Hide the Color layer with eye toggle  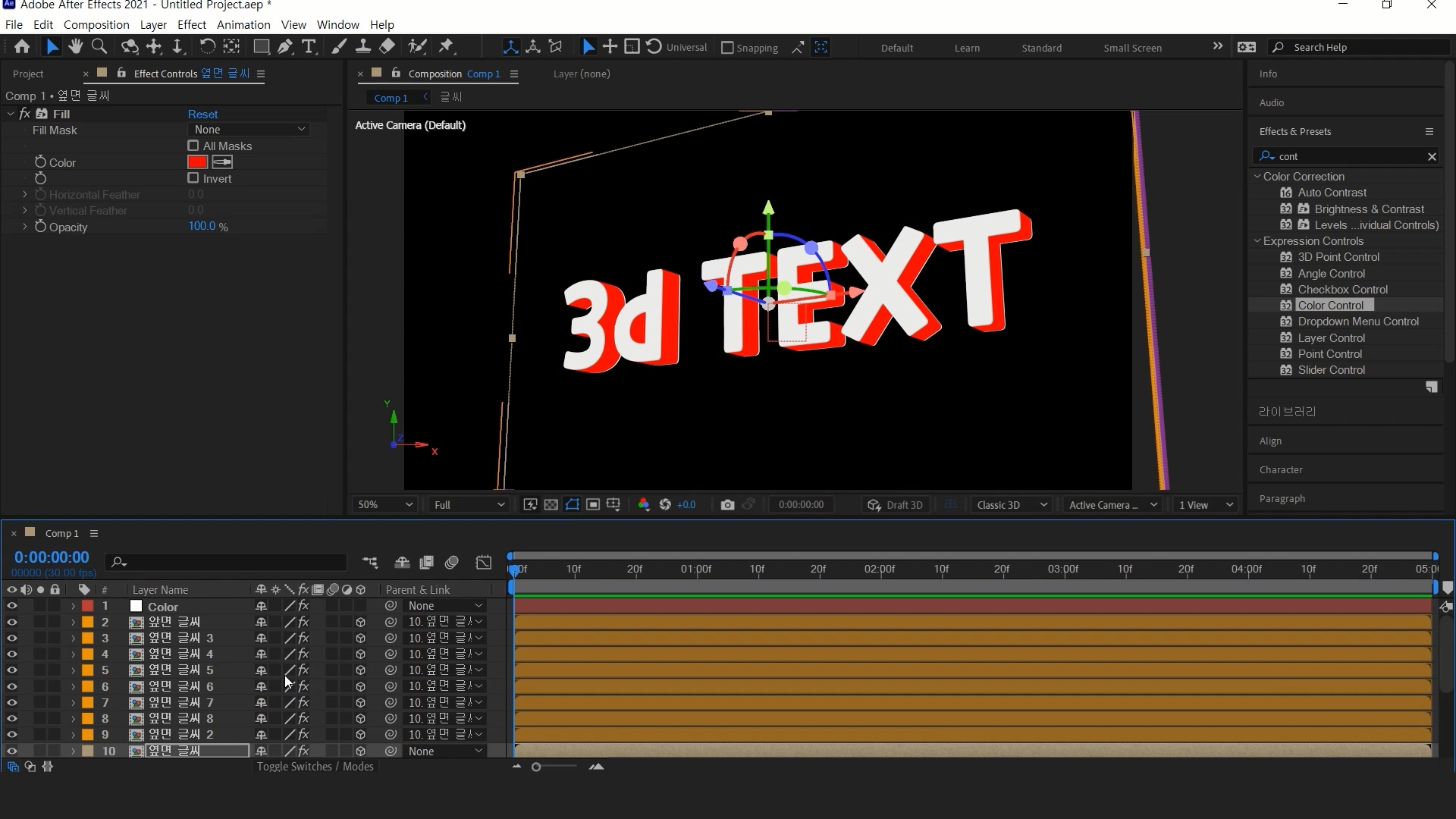click(x=11, y=606)
